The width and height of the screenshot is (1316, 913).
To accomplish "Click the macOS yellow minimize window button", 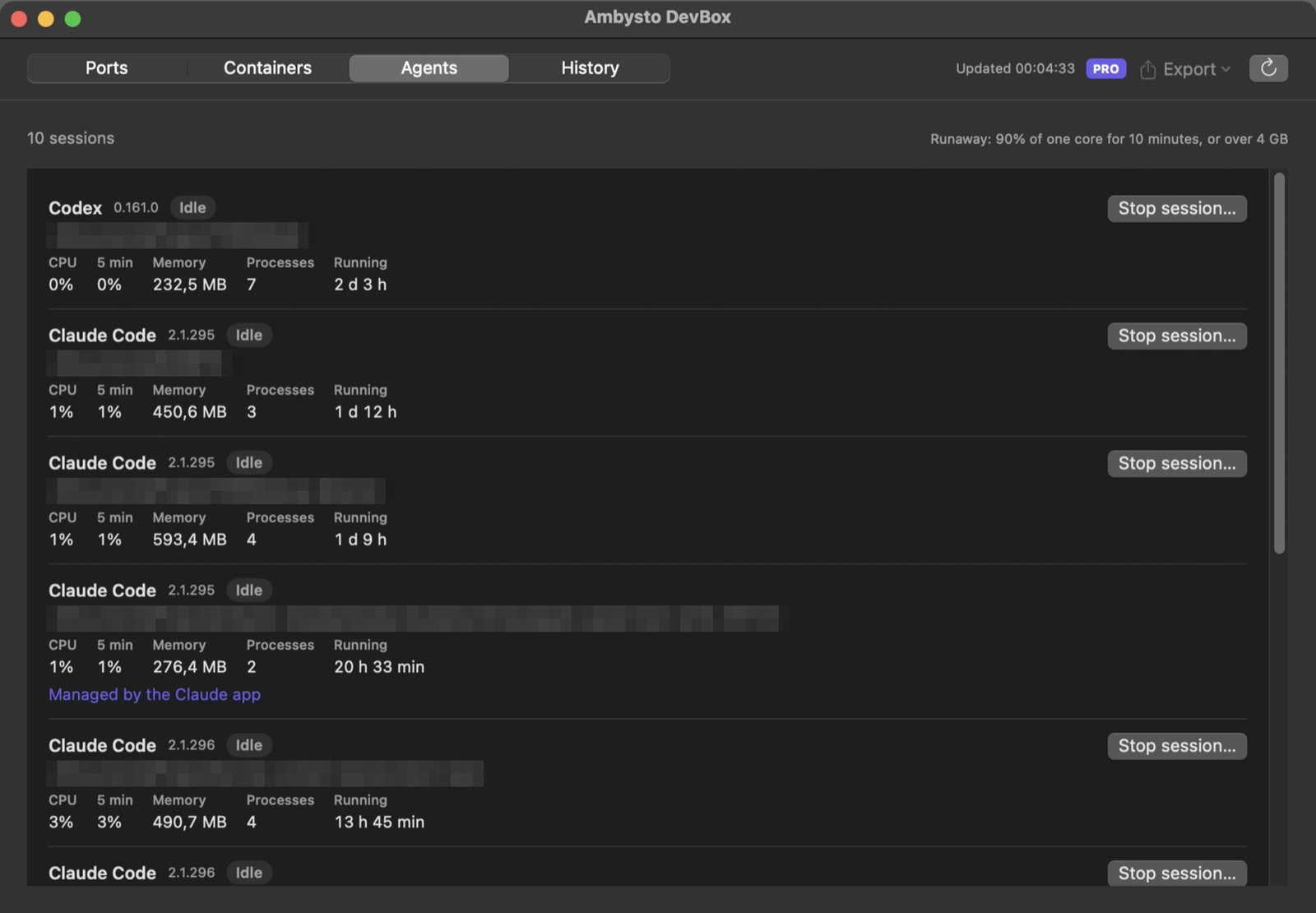I will (x=46, y=18).
